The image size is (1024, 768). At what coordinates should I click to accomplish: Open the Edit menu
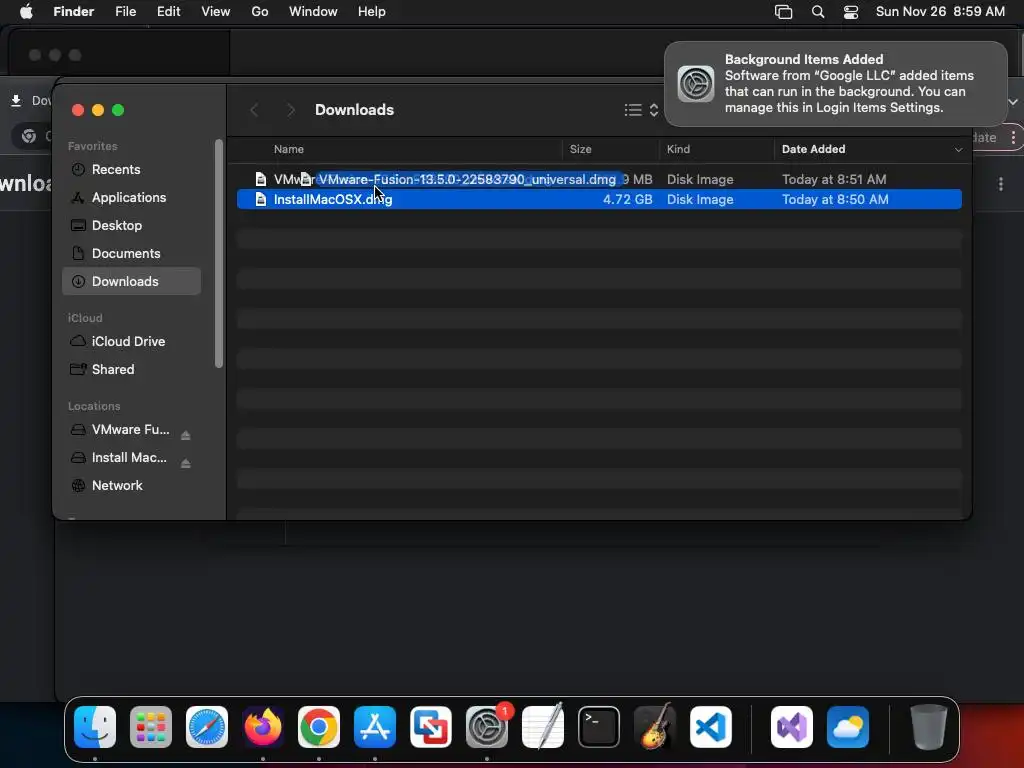click(x=168, y=12)
